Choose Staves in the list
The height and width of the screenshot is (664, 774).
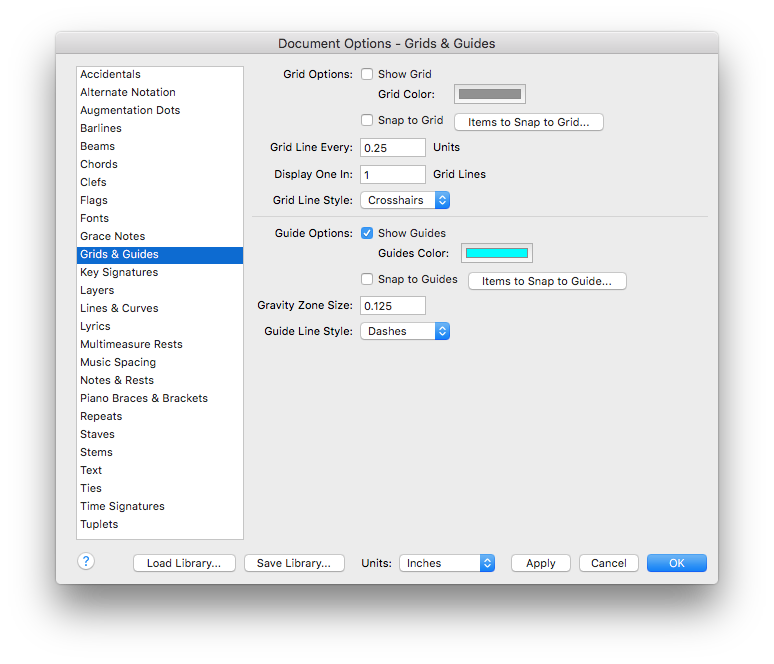click(159, 434)
